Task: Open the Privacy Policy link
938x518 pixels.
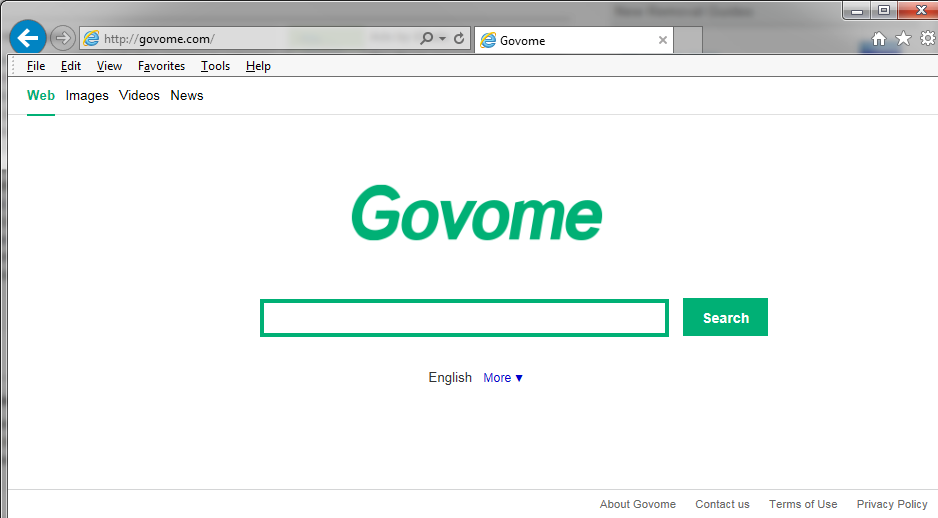Action: (x=892, y=504)
